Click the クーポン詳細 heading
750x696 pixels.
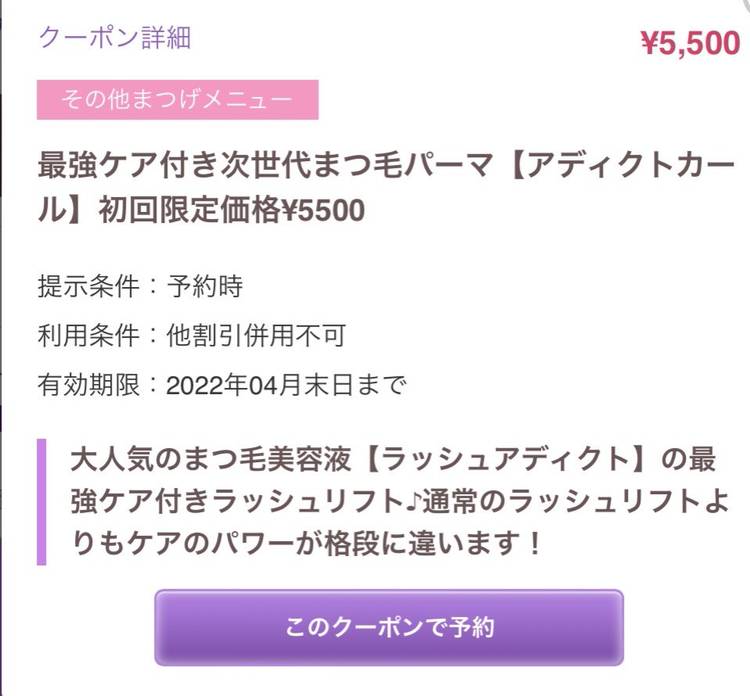[x=114, y=38]
